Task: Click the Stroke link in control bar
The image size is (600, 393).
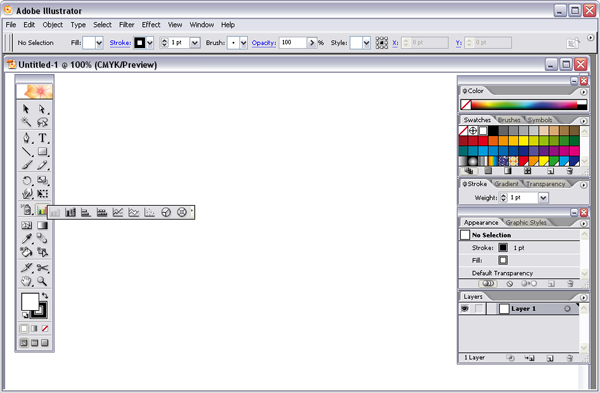Action: [x=120, y=43]
